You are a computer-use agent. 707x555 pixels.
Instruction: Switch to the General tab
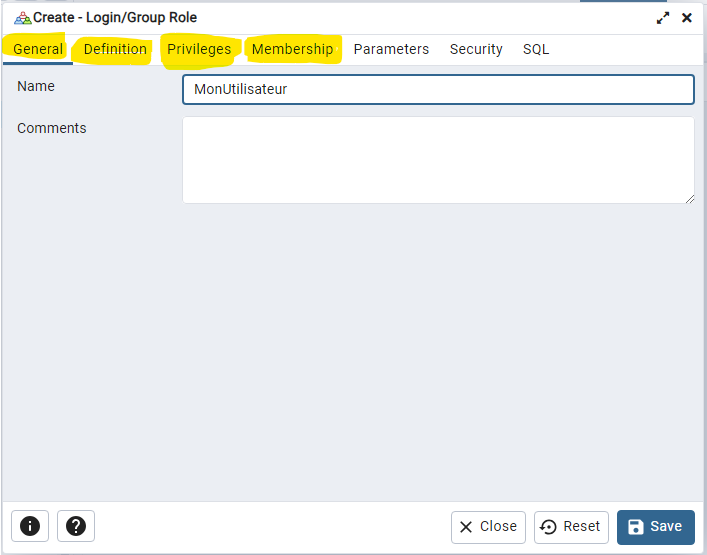(x=38, y=49)
